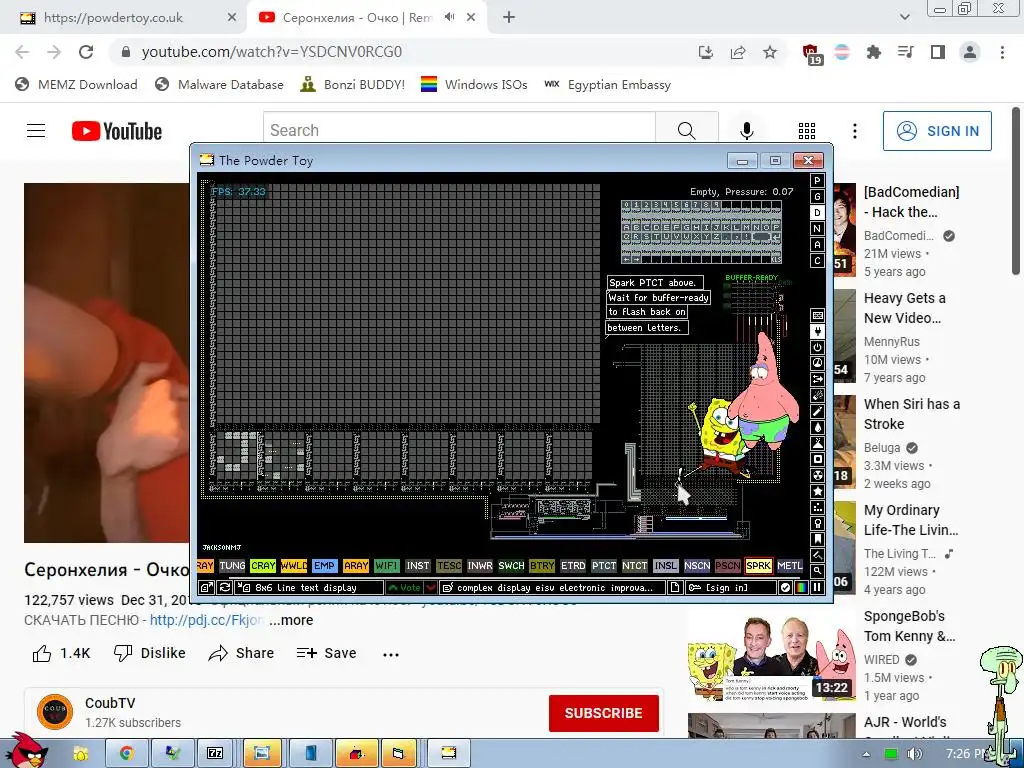This screenshot has width=1024, height=768.
Task: Click the new blank simulation page icon
Action: tap(675, 588)
